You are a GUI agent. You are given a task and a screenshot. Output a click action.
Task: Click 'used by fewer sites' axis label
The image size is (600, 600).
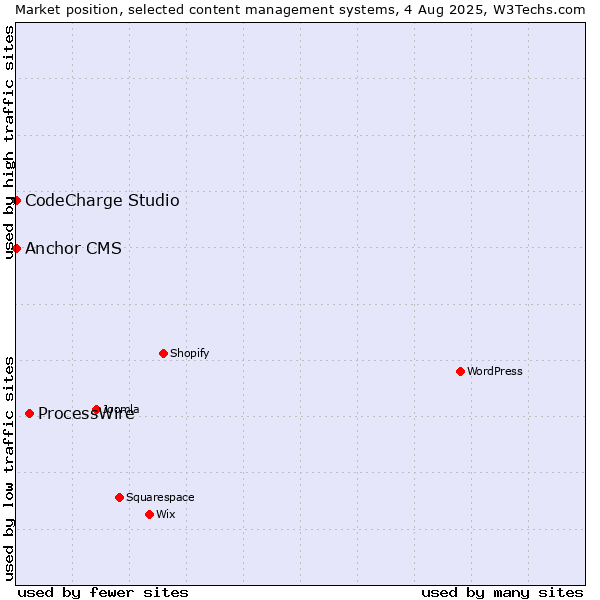pos(103,593)
